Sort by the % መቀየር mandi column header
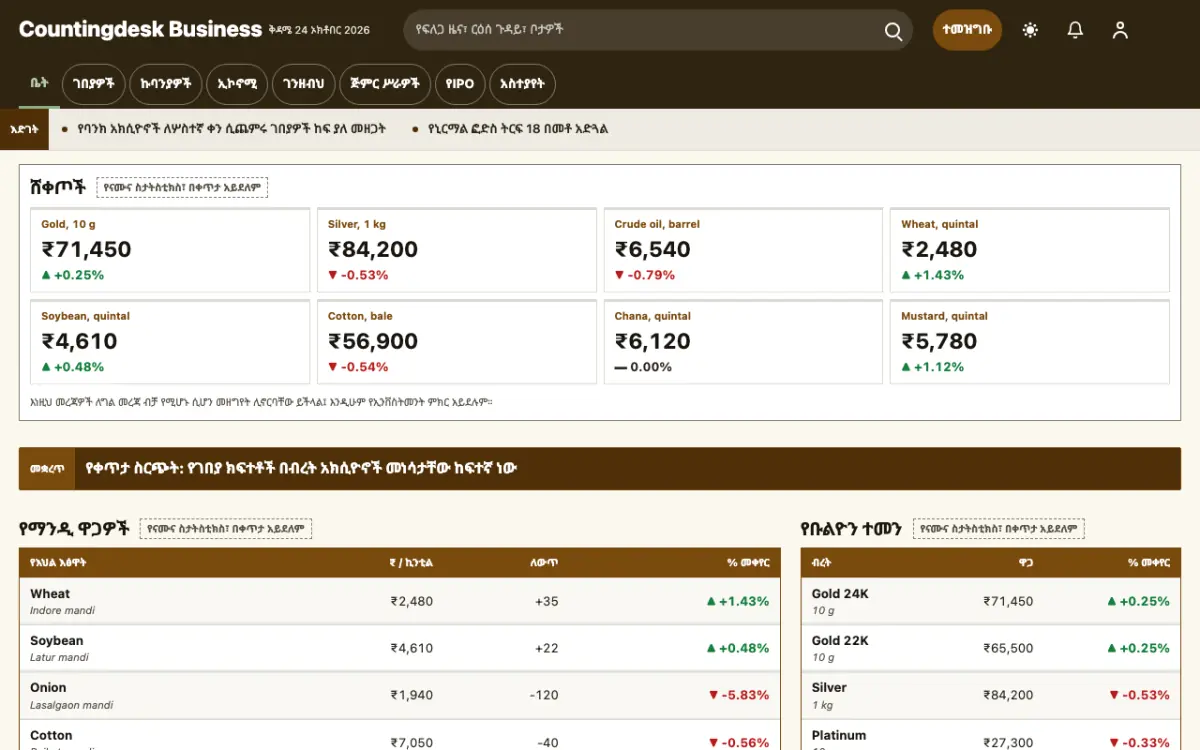Viewport: 1200px width, 750px height. 748,562
